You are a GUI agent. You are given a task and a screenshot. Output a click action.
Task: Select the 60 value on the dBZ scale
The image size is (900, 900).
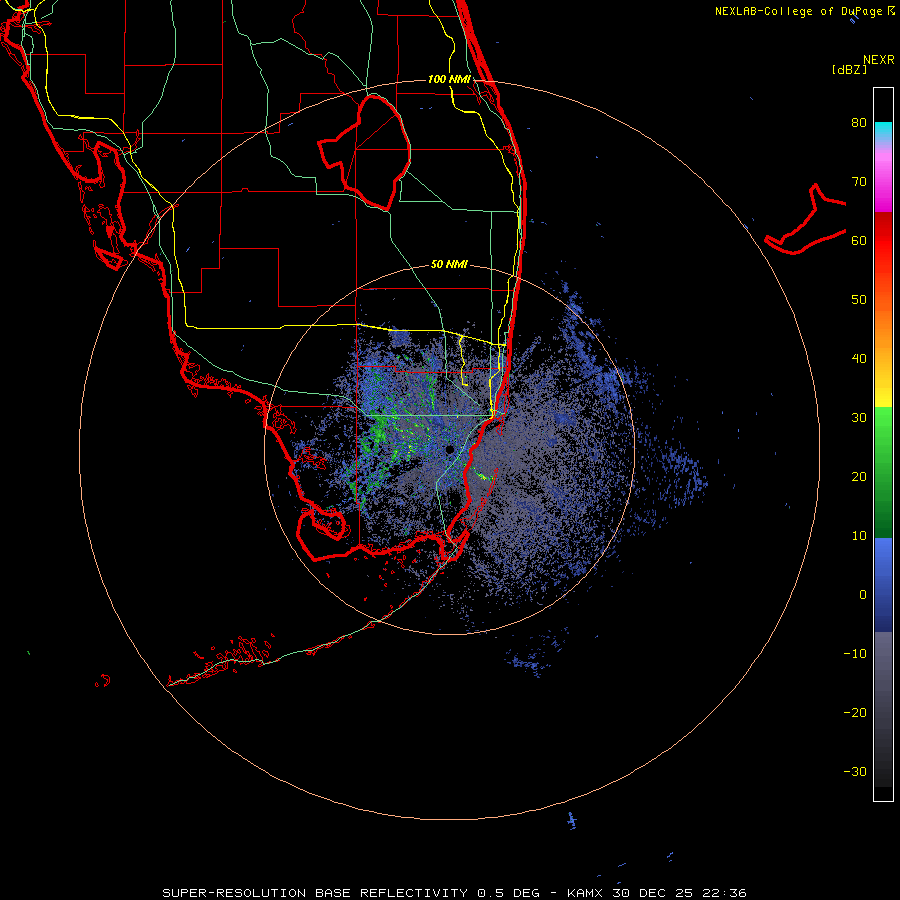pyautogui.click(x=859, y=241)
